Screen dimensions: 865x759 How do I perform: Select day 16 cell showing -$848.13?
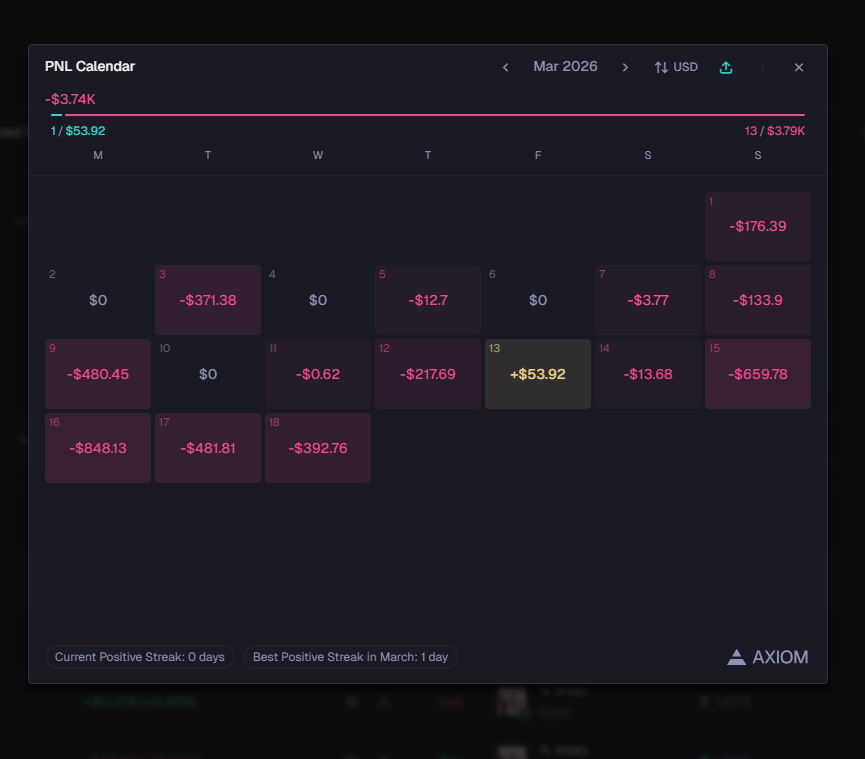[98, 448]
